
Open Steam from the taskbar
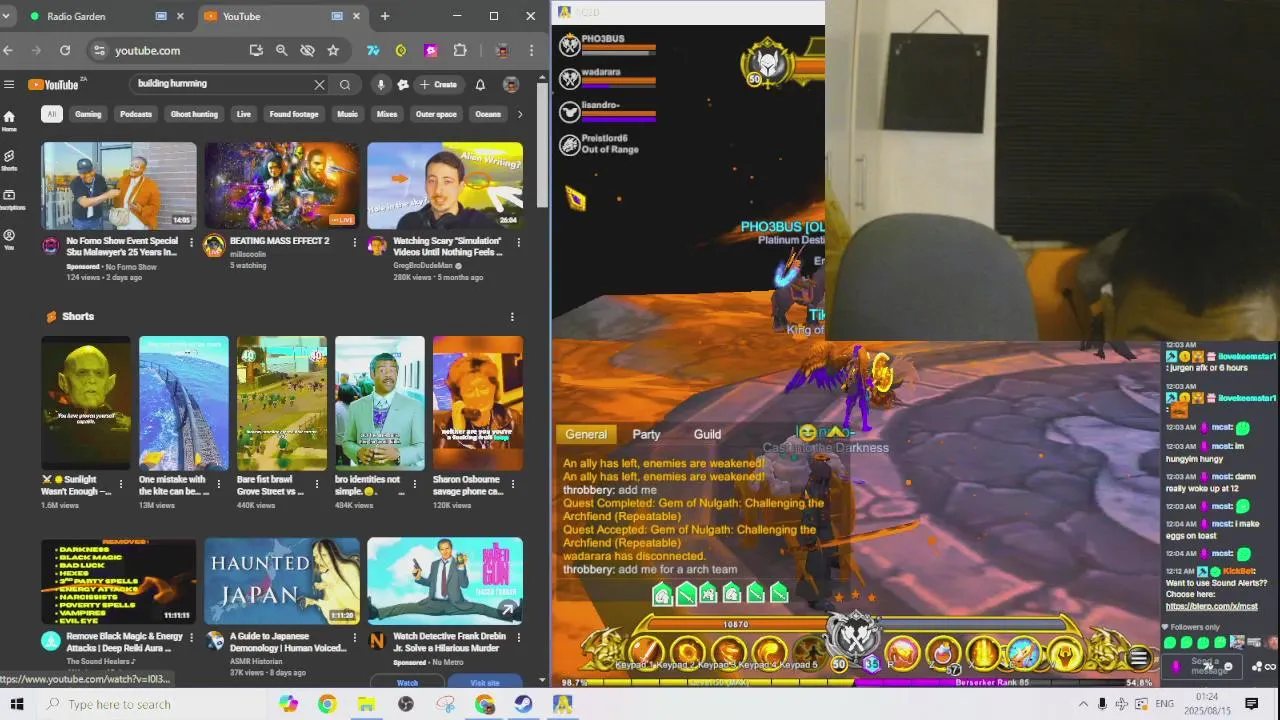[523, 704]
